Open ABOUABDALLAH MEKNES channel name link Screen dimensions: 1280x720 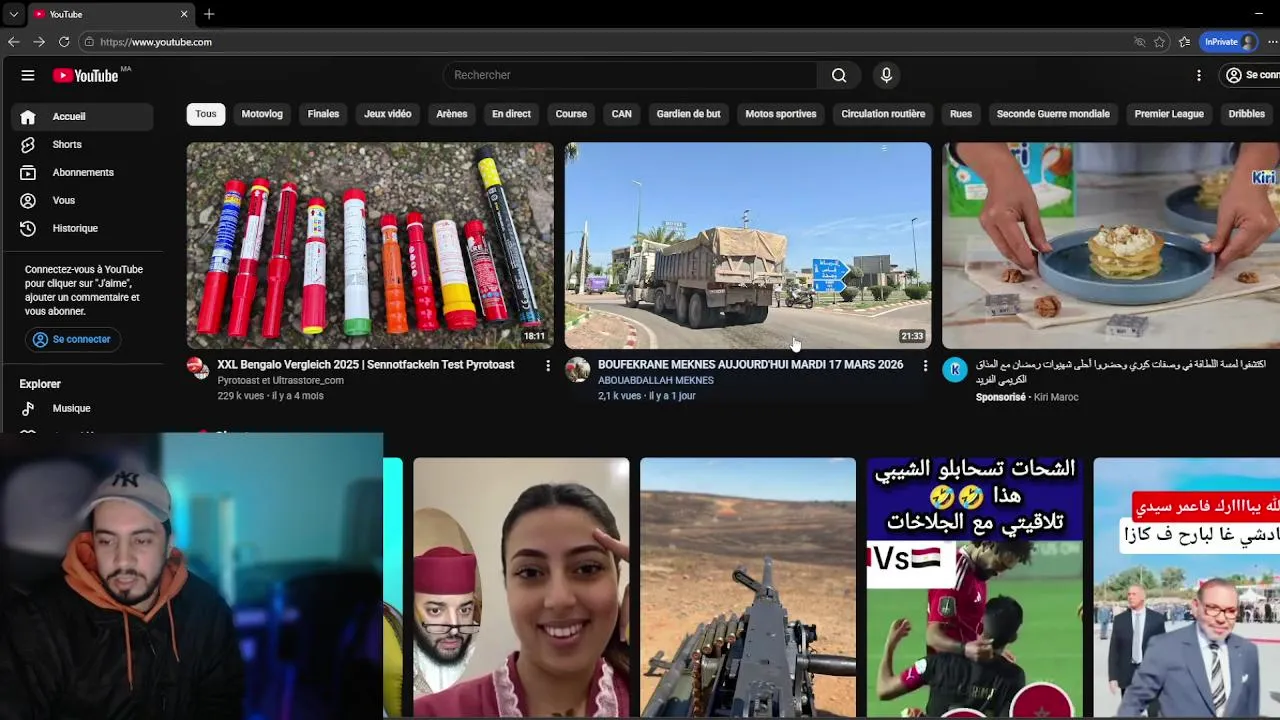(656, 381)
